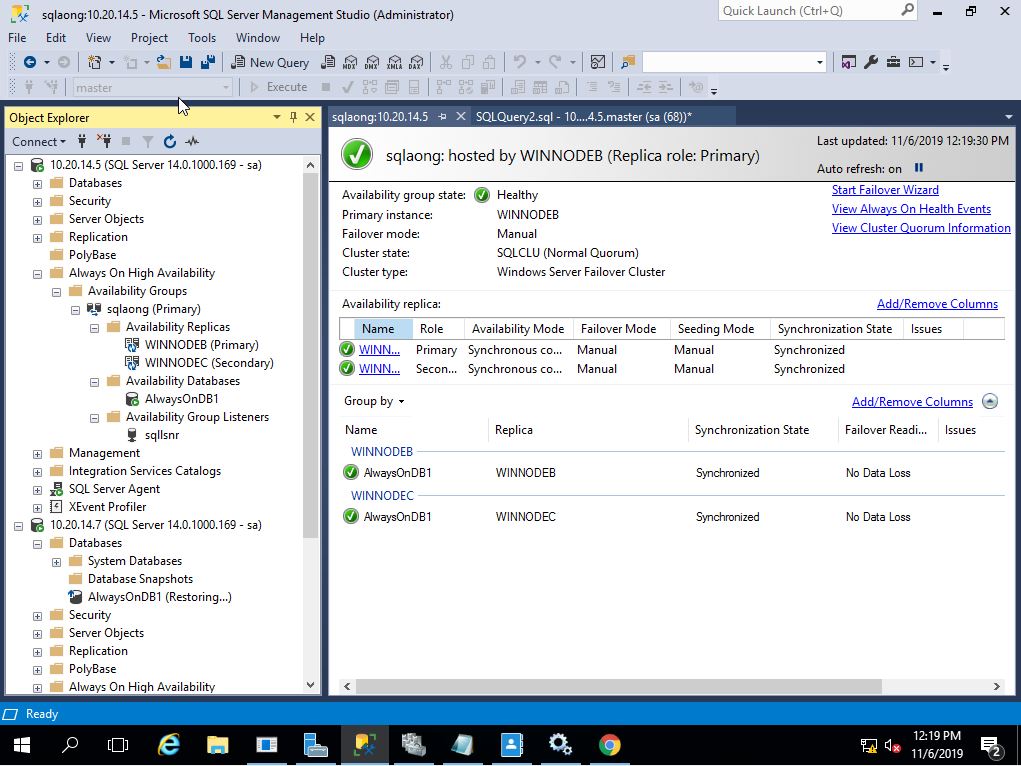Click the Navigate Backward arrow icon
This screenshot has width=1021, height=766.
30,62
